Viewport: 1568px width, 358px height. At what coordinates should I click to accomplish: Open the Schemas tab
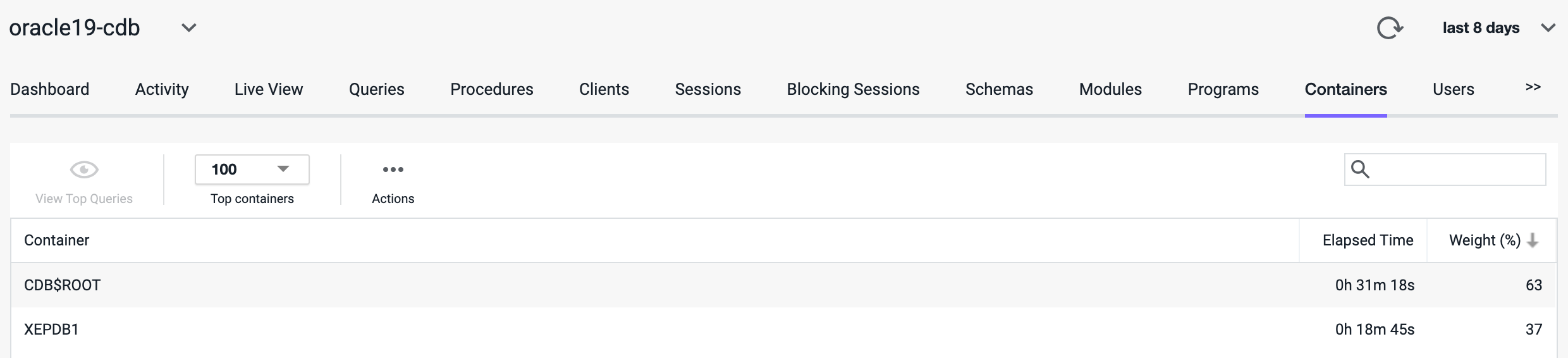tap(999, 89)
